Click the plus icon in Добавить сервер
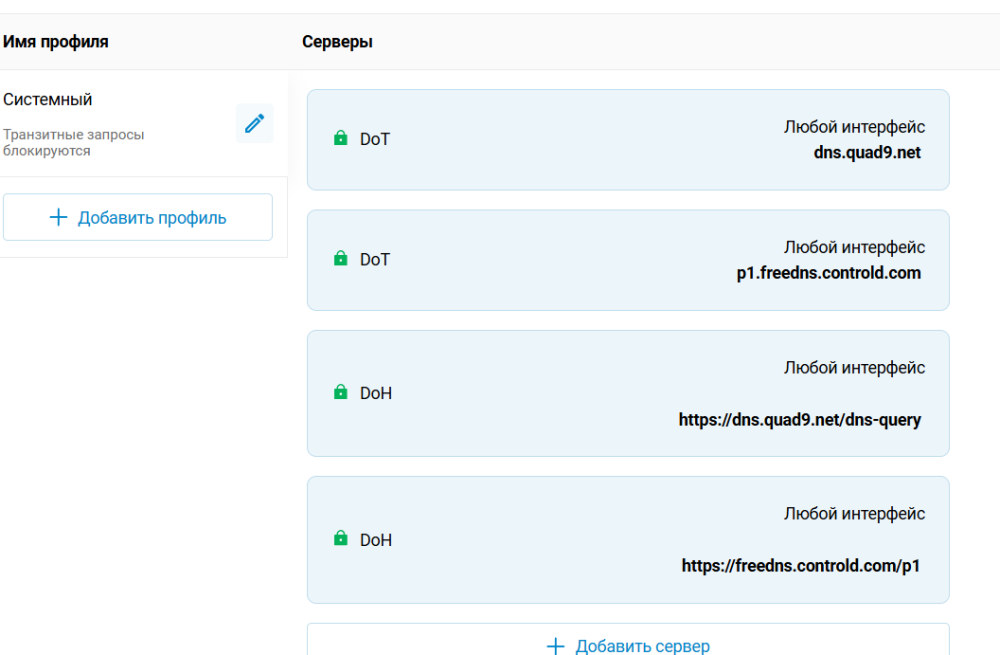1000x655 pixels. [555, 646]
